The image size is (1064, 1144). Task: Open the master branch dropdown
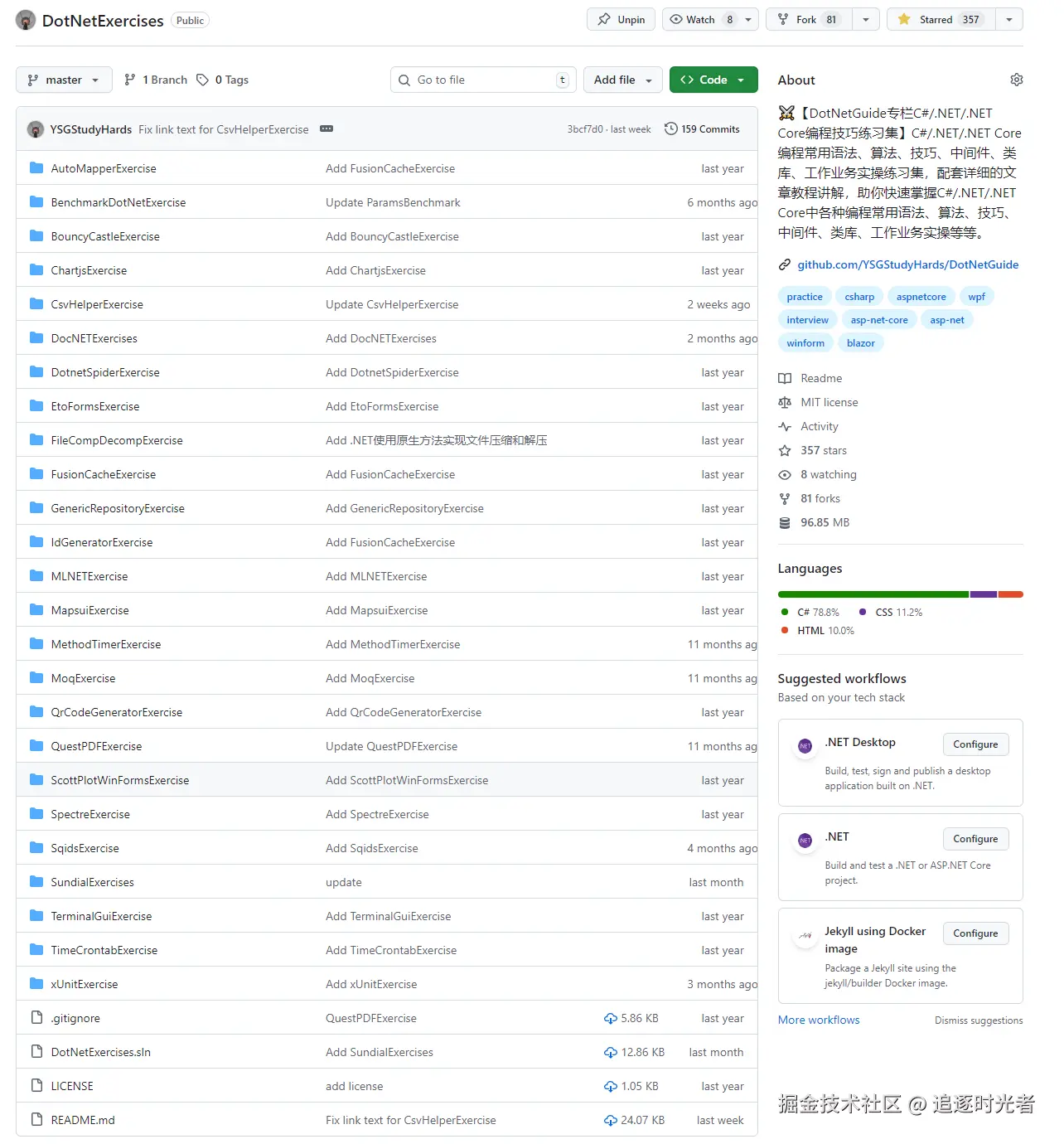64,80
